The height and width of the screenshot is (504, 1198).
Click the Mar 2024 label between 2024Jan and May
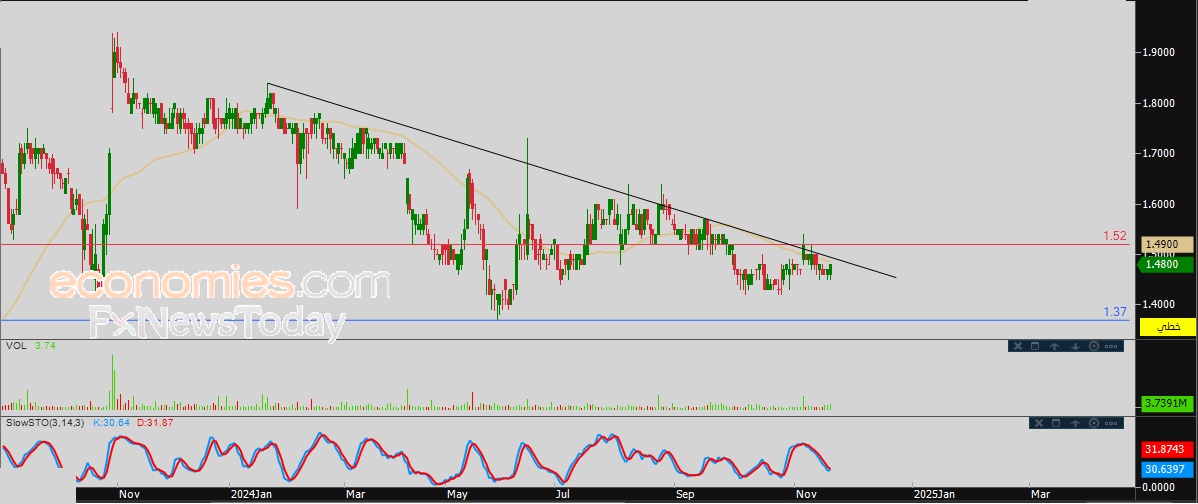355,495
